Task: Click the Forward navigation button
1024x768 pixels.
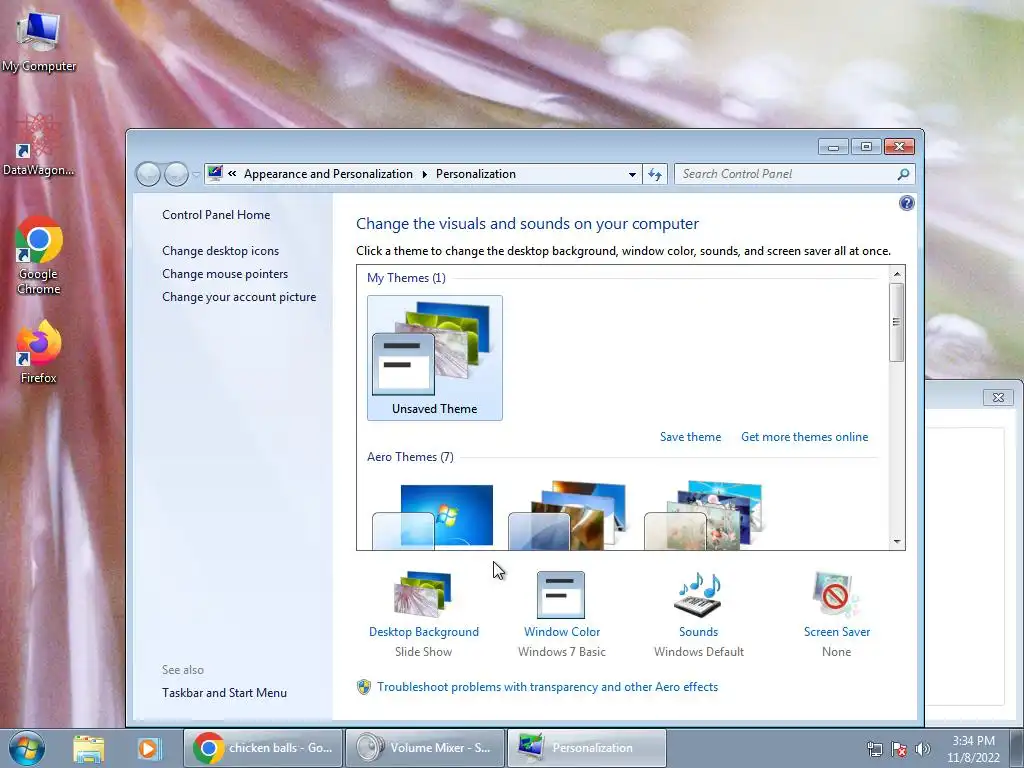Action: coord(176,174)
